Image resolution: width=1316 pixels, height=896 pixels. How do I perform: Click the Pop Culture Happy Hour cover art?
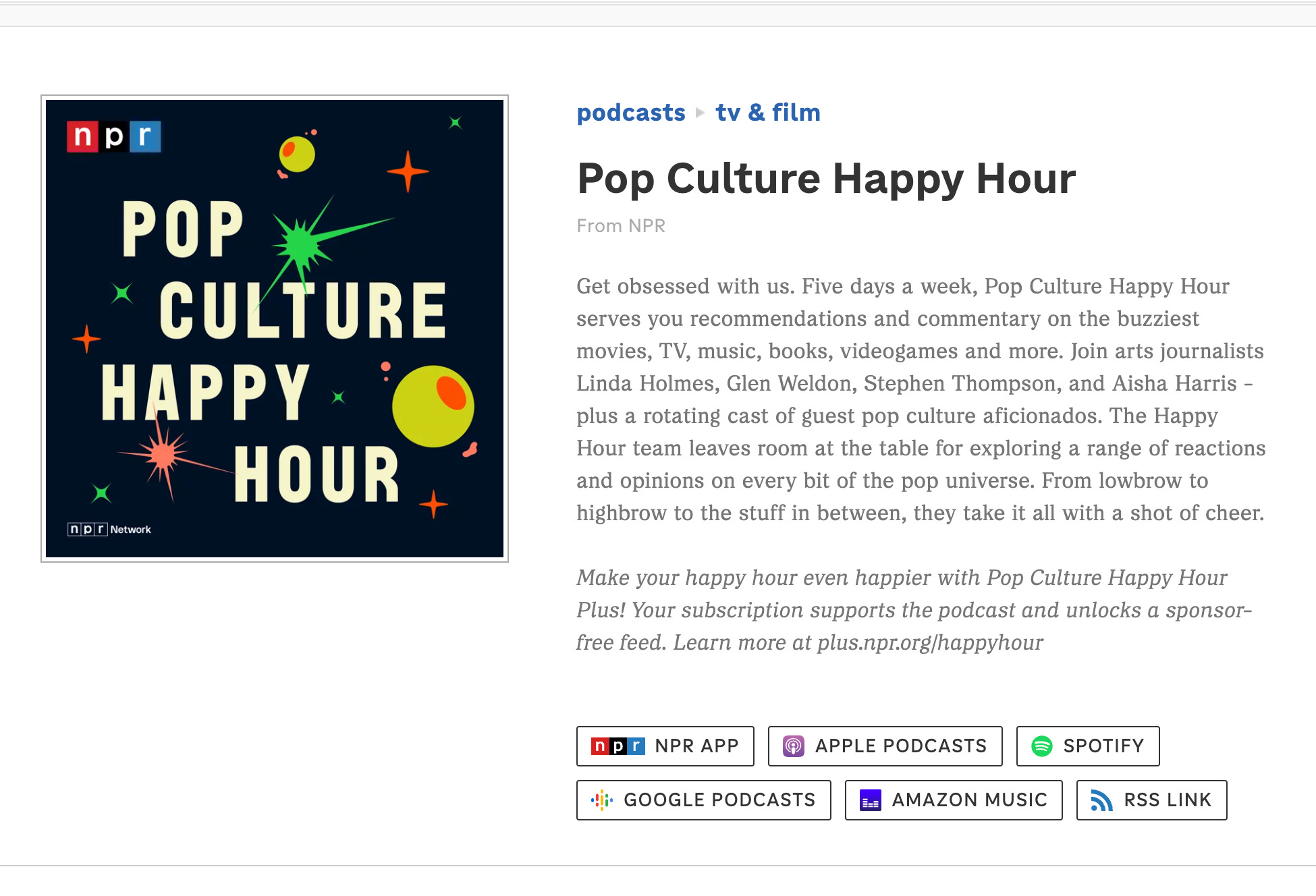tap(275, 329)
